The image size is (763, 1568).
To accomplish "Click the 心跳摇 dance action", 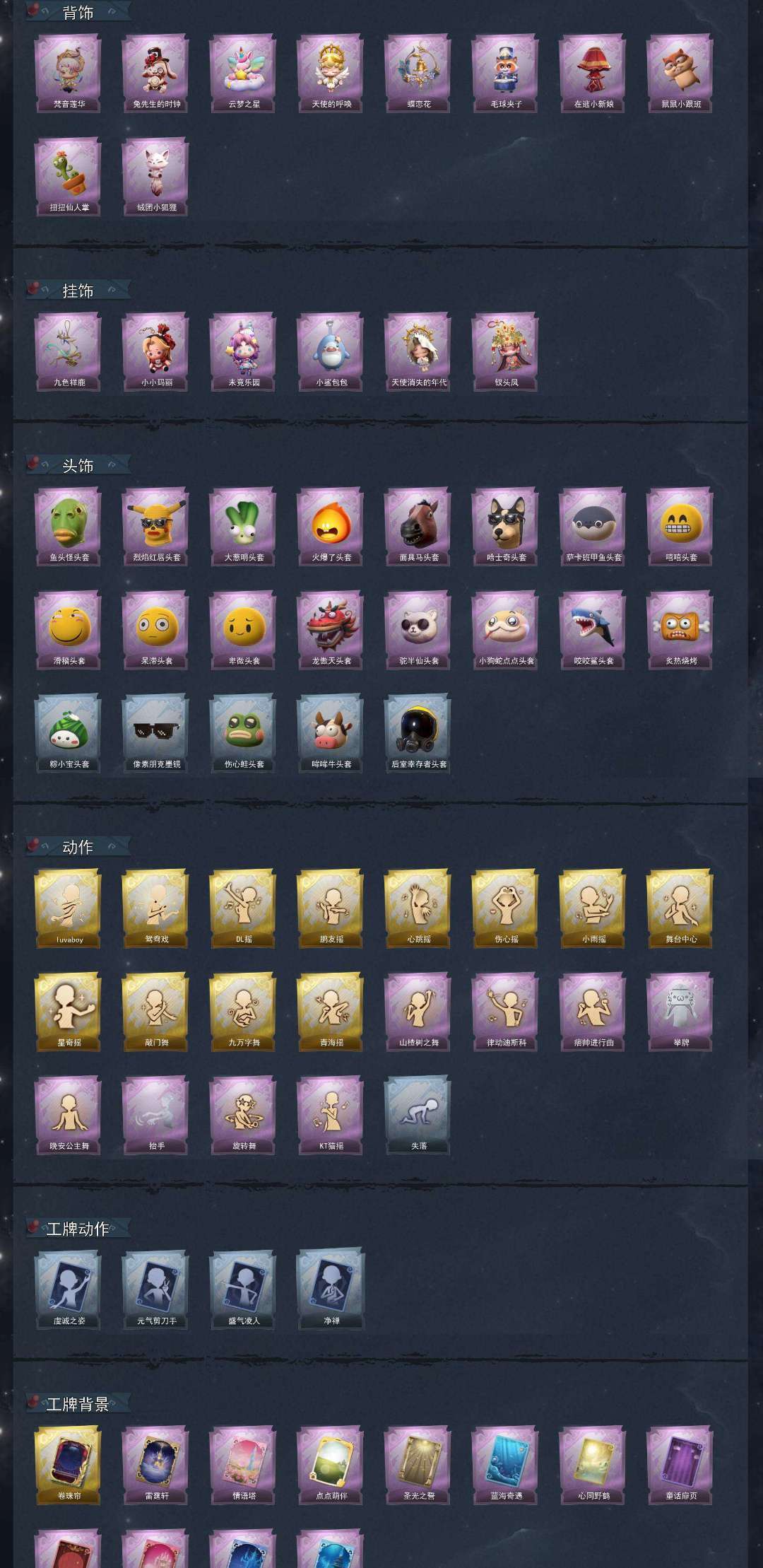I will (418, 908).
